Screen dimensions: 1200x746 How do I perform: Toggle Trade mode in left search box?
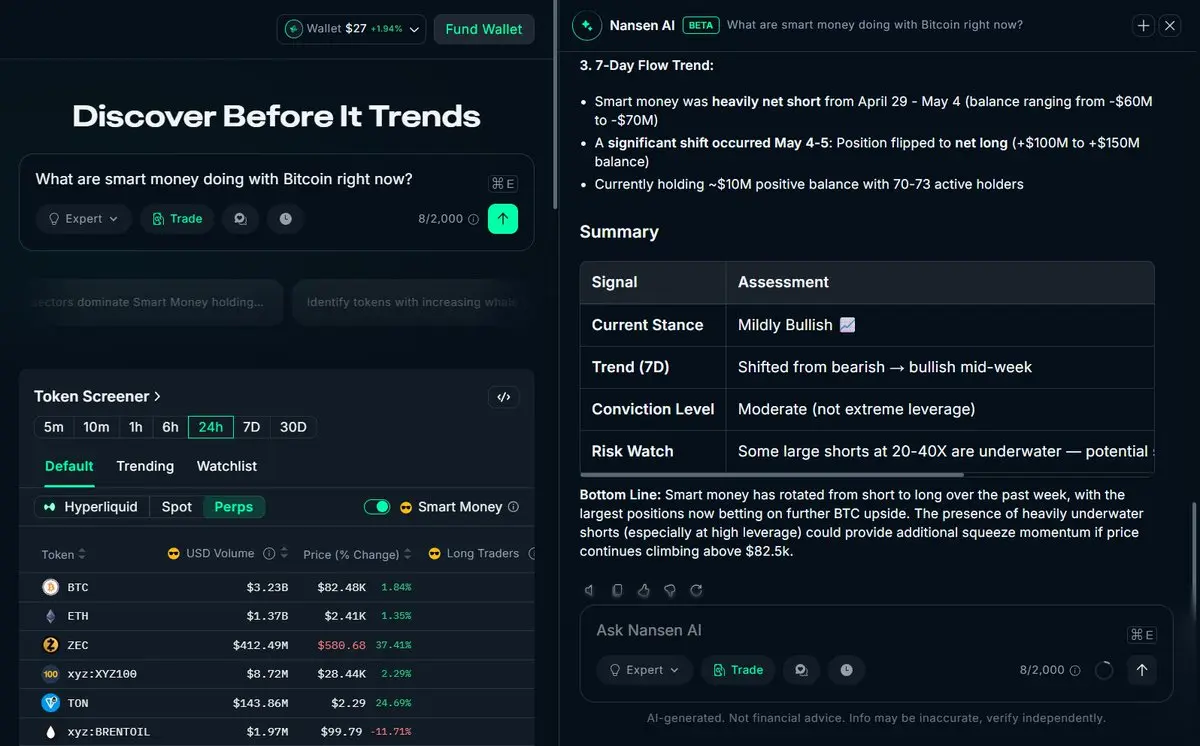coord(176,219)
